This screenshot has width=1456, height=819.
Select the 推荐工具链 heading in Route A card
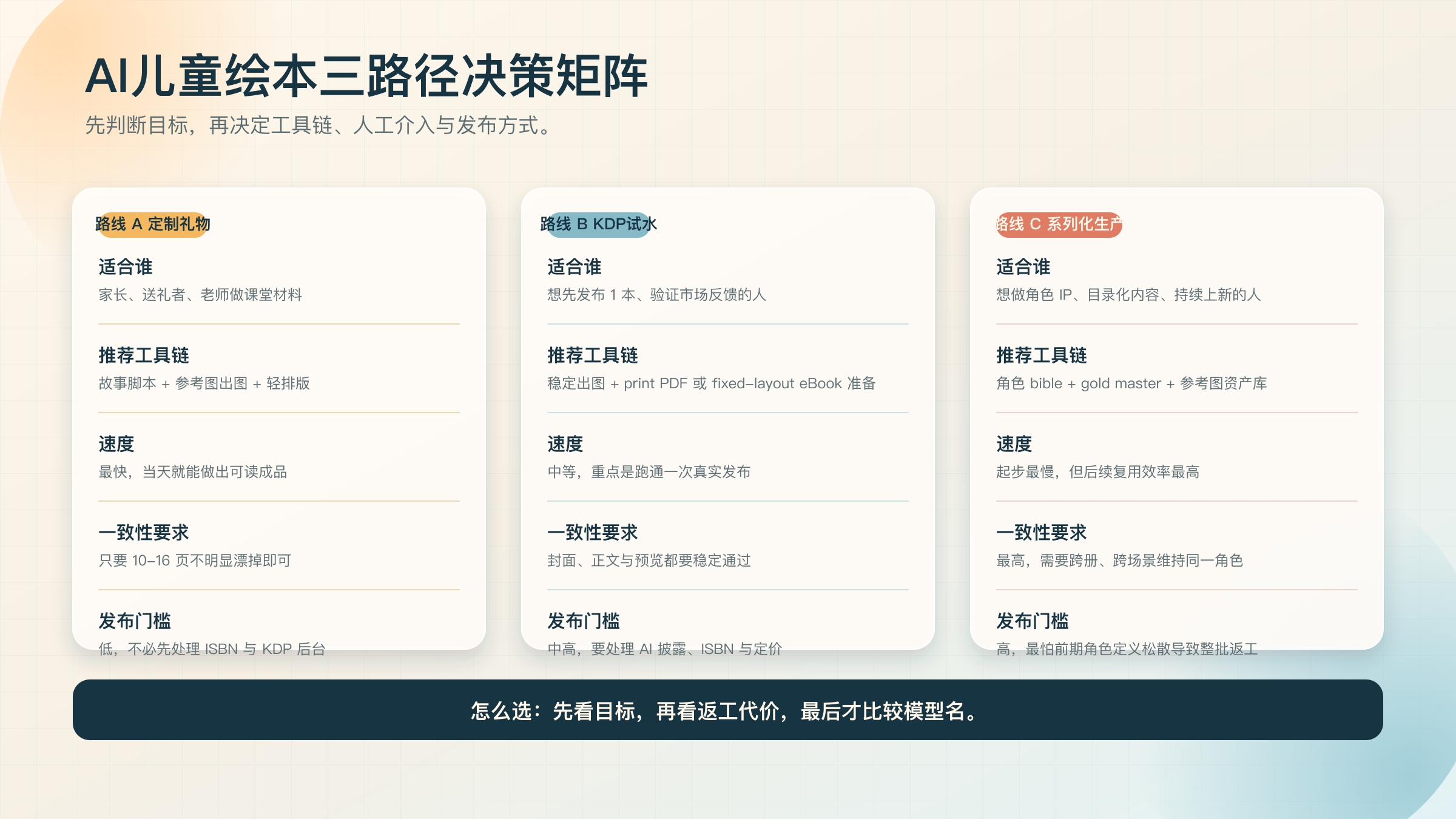pyautogui.click(x=143, y=355)
